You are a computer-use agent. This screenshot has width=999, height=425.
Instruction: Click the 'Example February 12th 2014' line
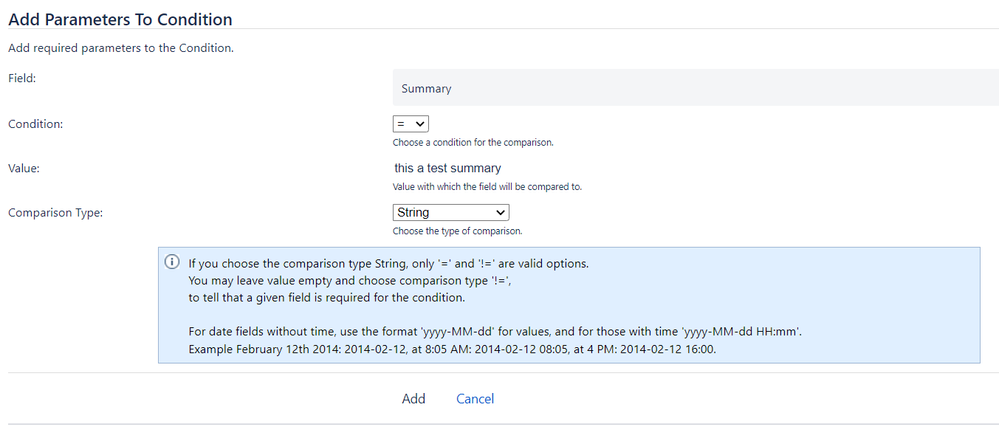coord(453,349)
